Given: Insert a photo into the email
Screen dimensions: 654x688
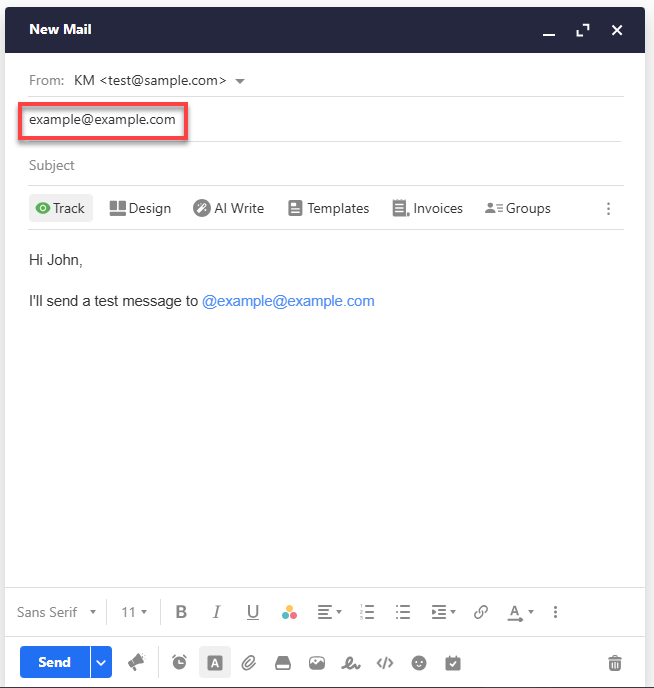Looking at the screenshot, I should [317, 663].
